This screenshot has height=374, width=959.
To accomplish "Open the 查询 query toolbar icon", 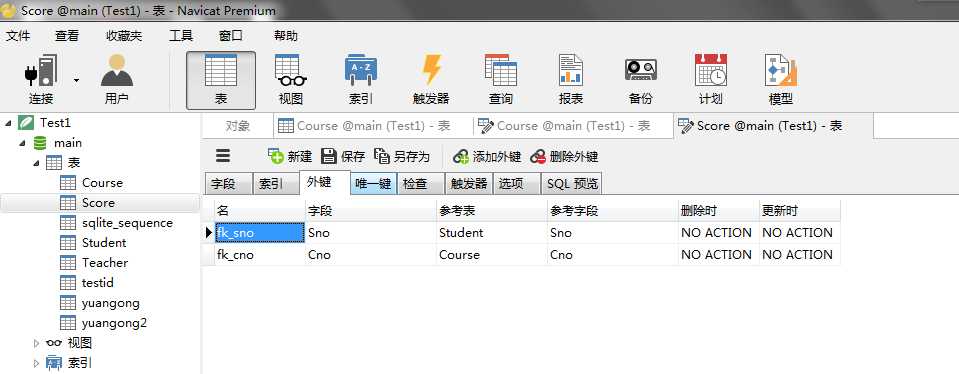I will pyautogui.click(x=500, y=79).
